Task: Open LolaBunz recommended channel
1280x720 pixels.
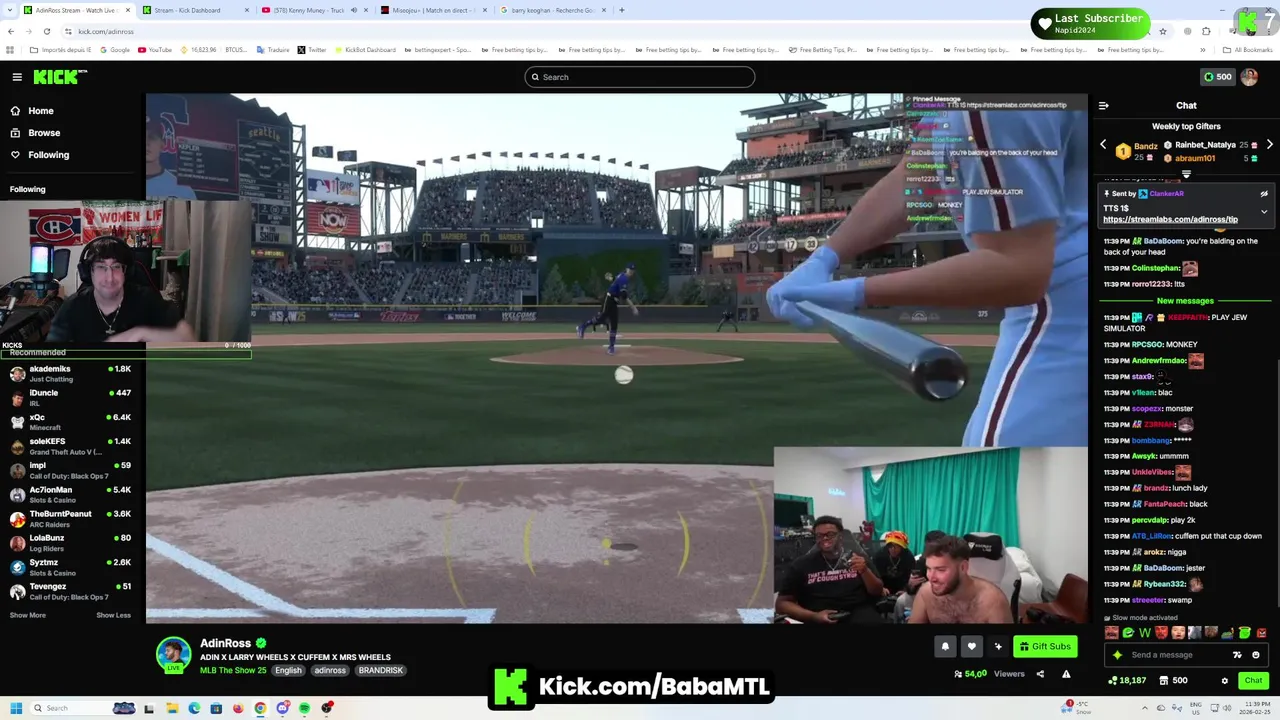Action: pyautogui.click(x=70, y=543)
